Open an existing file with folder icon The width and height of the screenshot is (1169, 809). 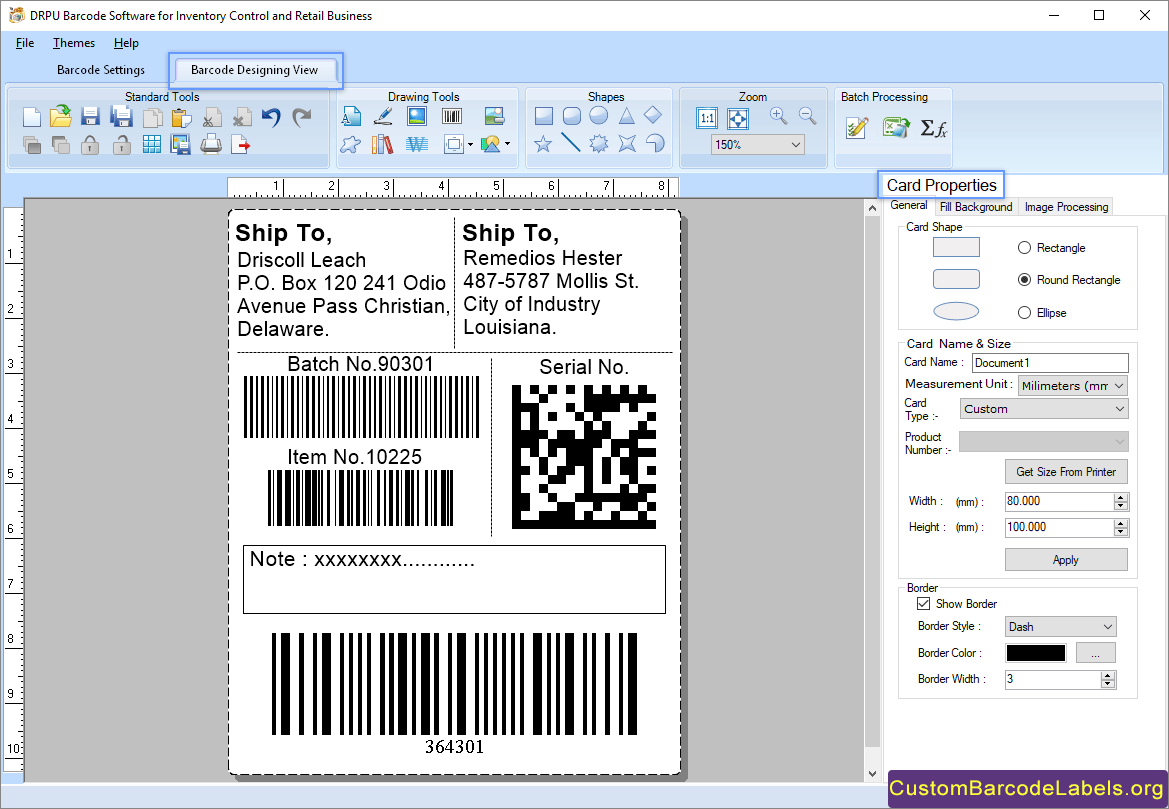[60, 116]
